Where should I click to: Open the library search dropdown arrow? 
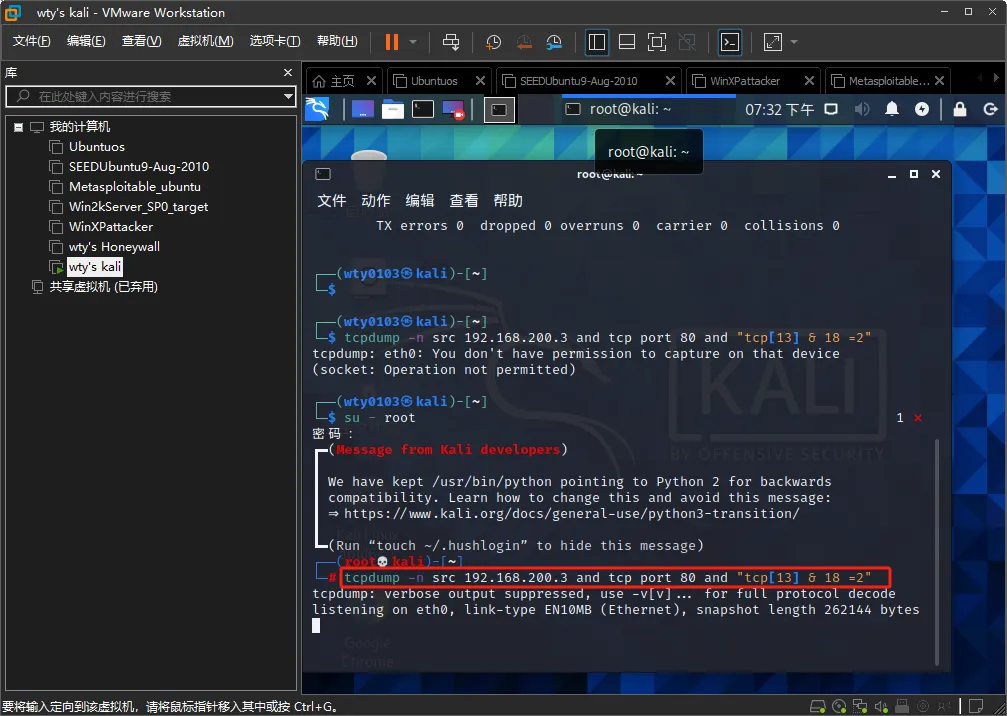pyautogui.click(x=288, y=96)
